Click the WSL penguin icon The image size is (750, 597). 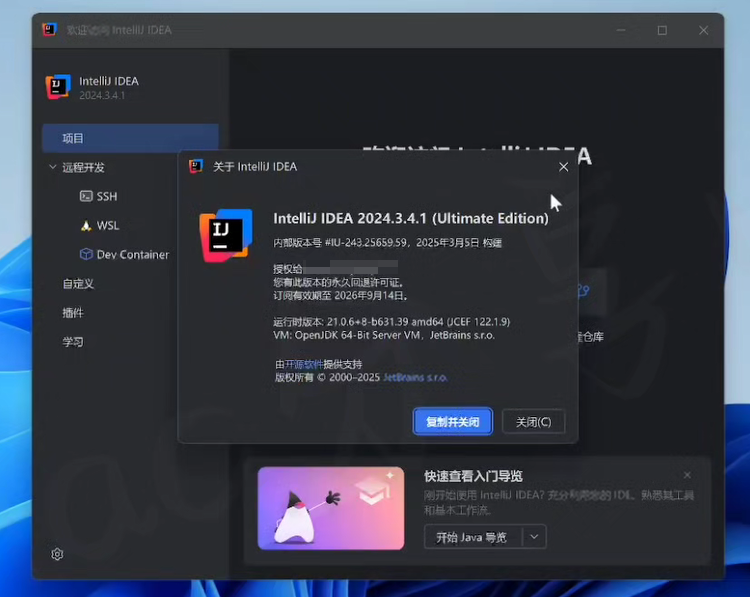tap(86, 226)
